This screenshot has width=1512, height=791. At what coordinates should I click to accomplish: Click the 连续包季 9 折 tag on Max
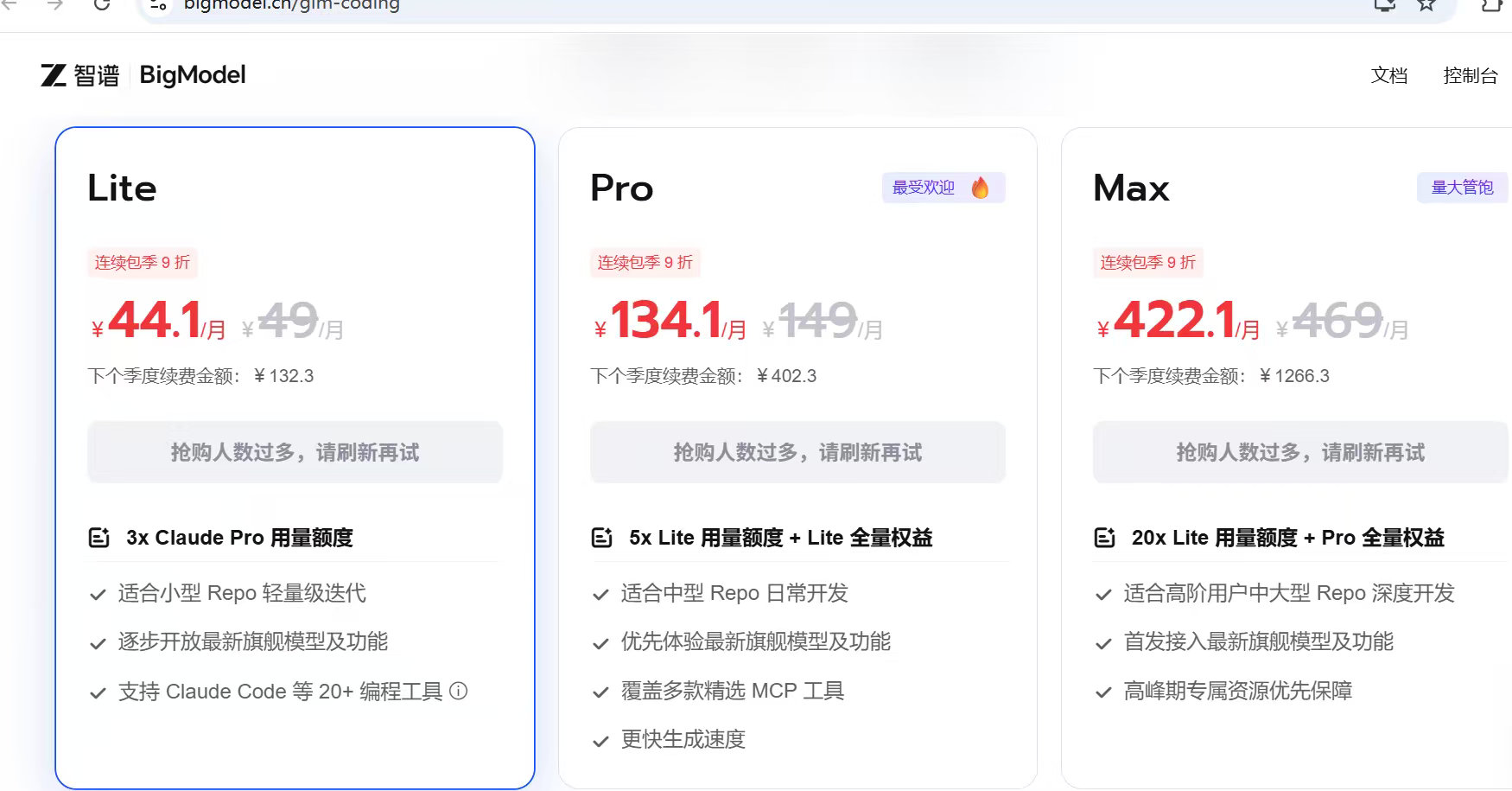coord(1148,263)
